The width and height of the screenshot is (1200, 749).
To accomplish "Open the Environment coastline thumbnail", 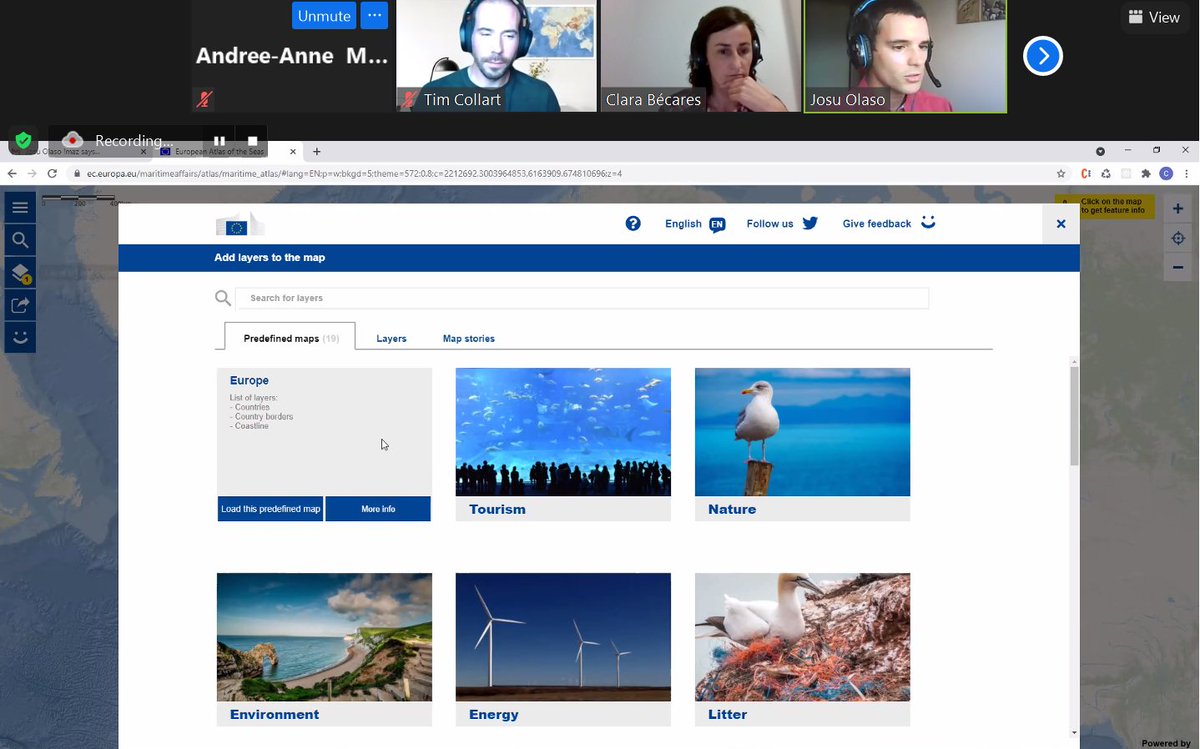I will tap(324, 637).
